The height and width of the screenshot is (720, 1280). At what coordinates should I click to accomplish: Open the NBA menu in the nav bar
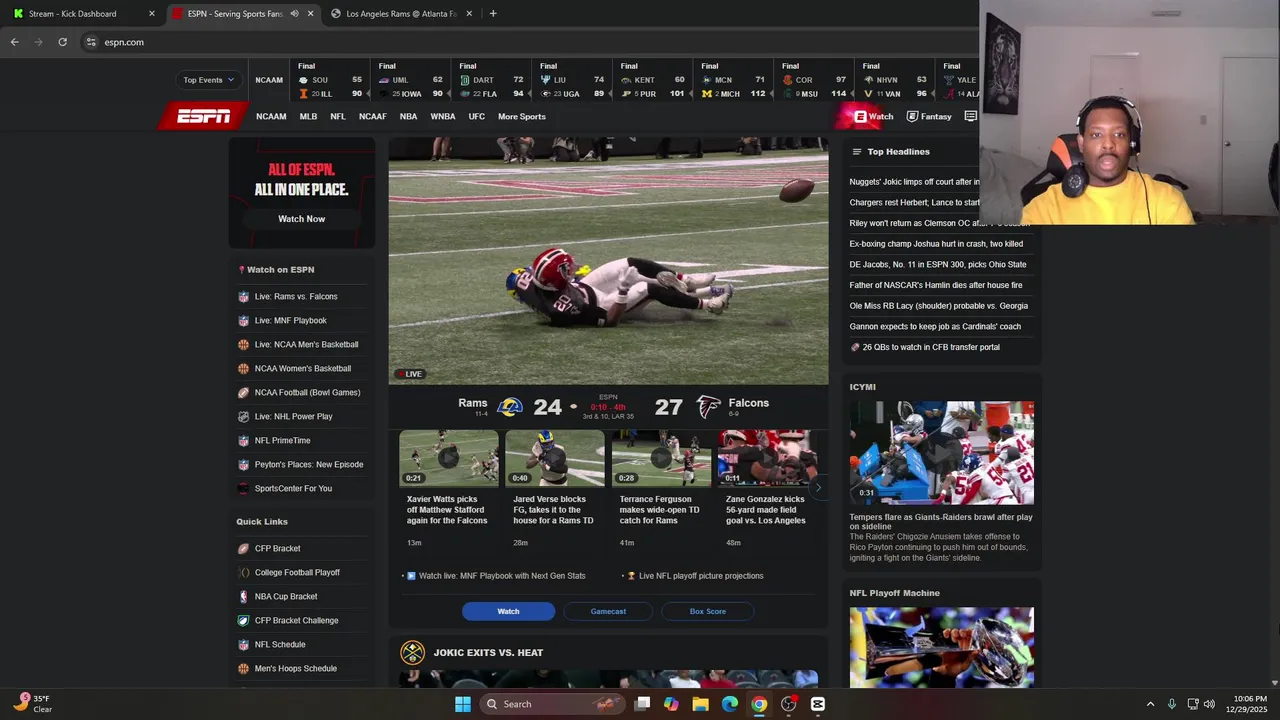(408, 117)
